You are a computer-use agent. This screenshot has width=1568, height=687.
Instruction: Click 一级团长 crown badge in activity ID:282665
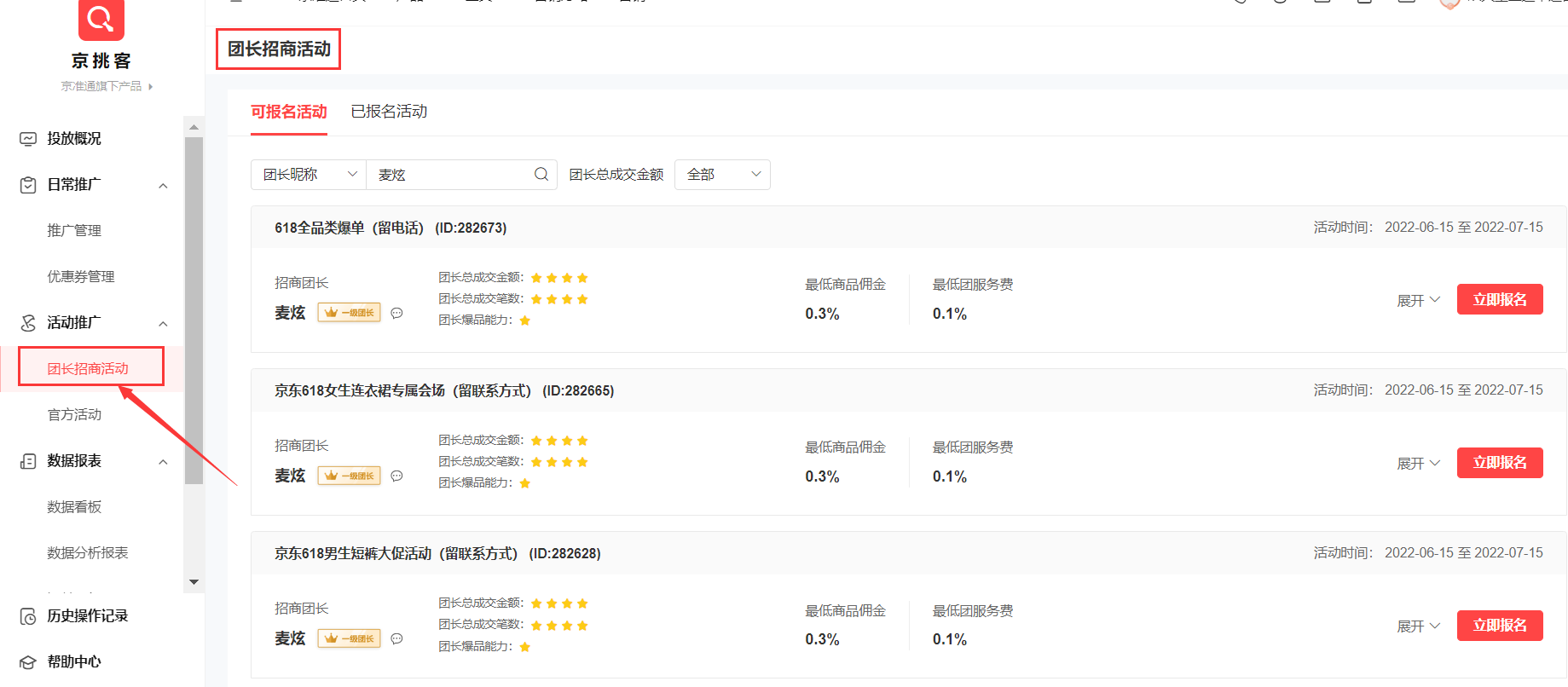tap(350, 476)
